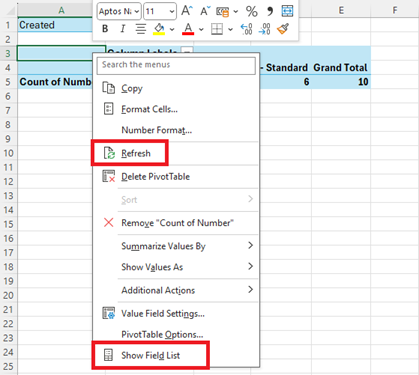Click the Show Field List icon
The width and height of the screenshot is (419, 375).
[108, 355]
